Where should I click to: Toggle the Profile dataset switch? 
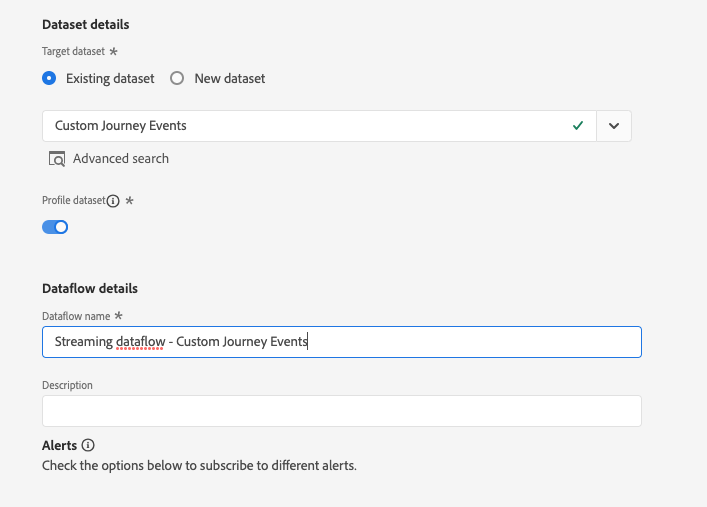click(55, 227)
